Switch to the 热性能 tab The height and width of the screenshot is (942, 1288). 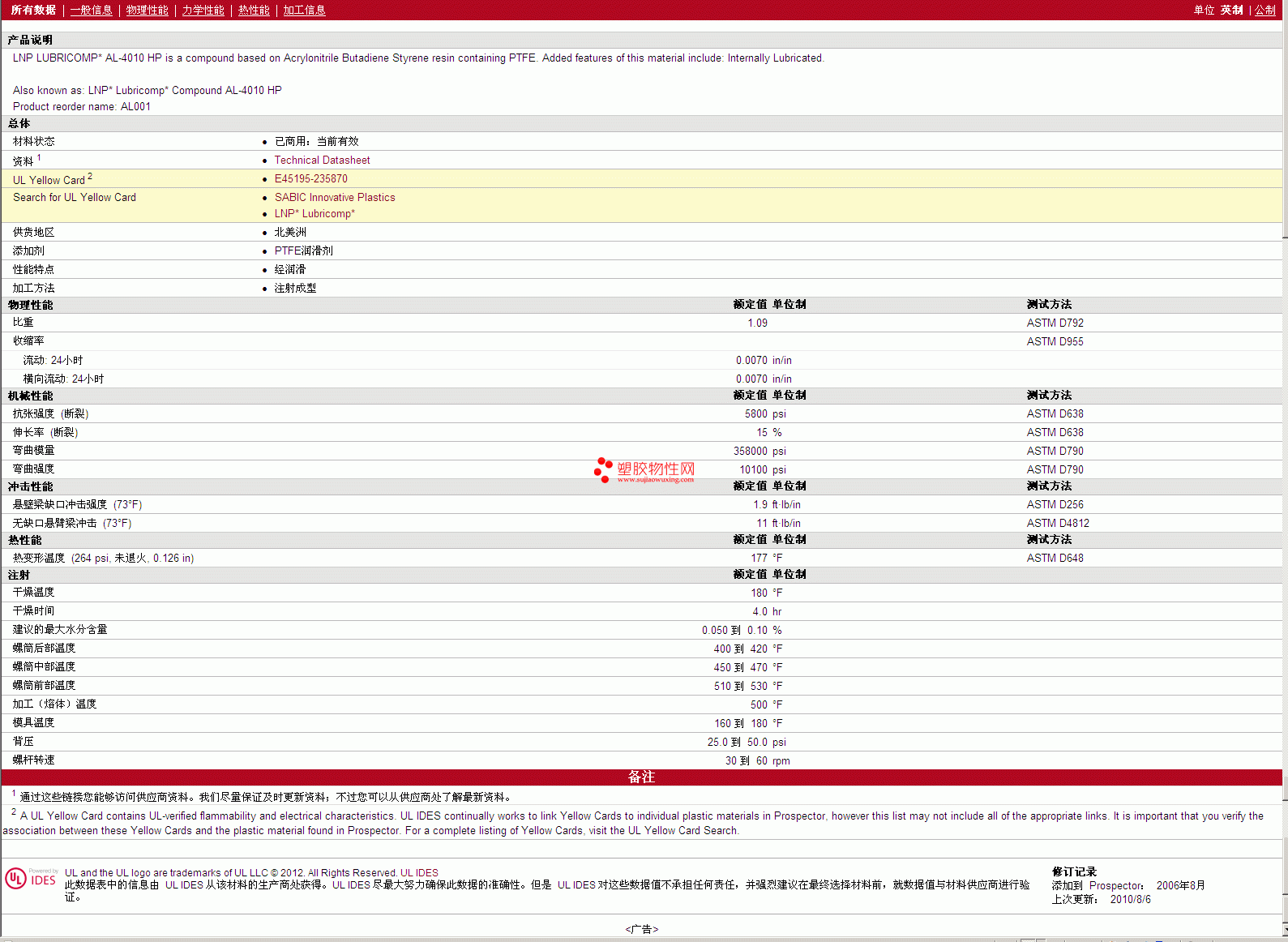click(x=254, y=10)
